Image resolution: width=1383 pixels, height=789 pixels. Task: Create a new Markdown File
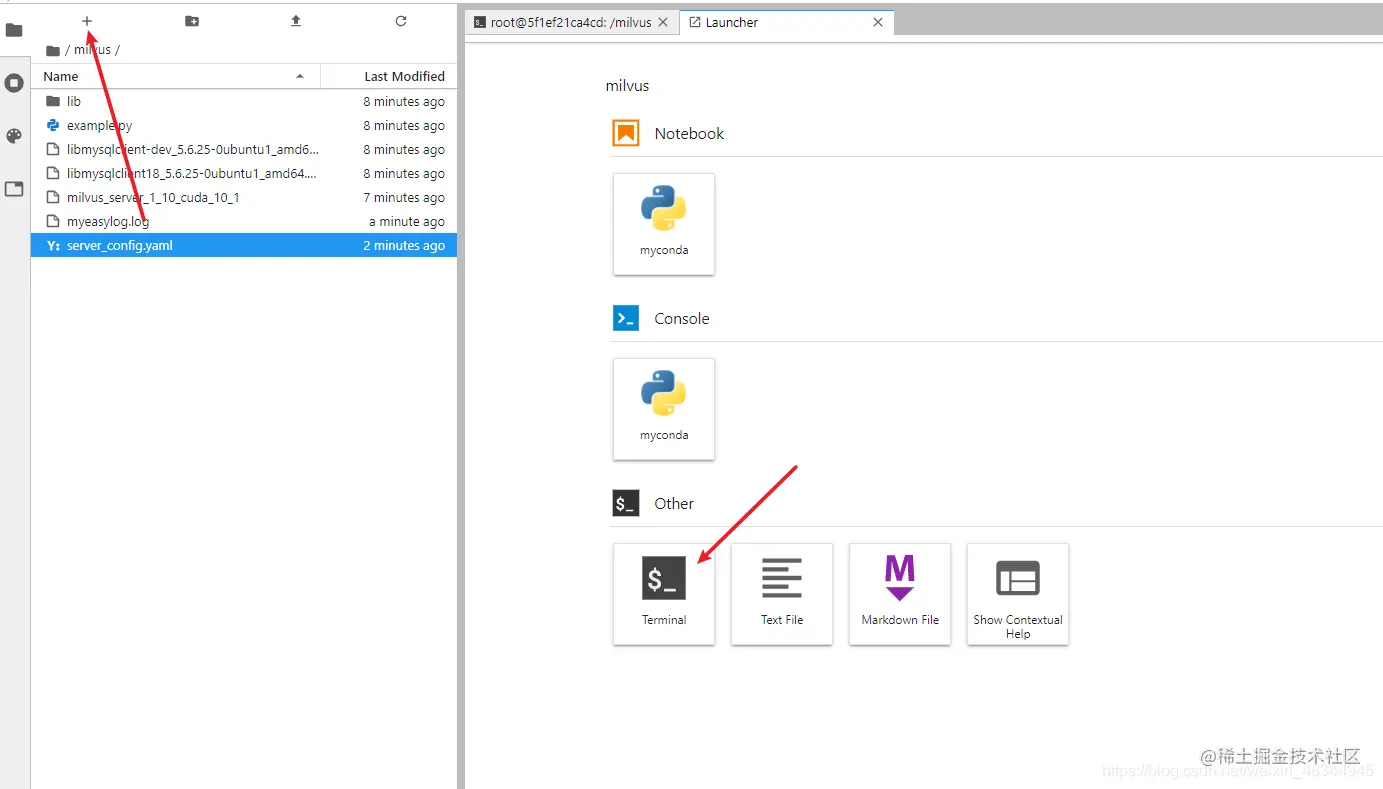pos(900,594)
